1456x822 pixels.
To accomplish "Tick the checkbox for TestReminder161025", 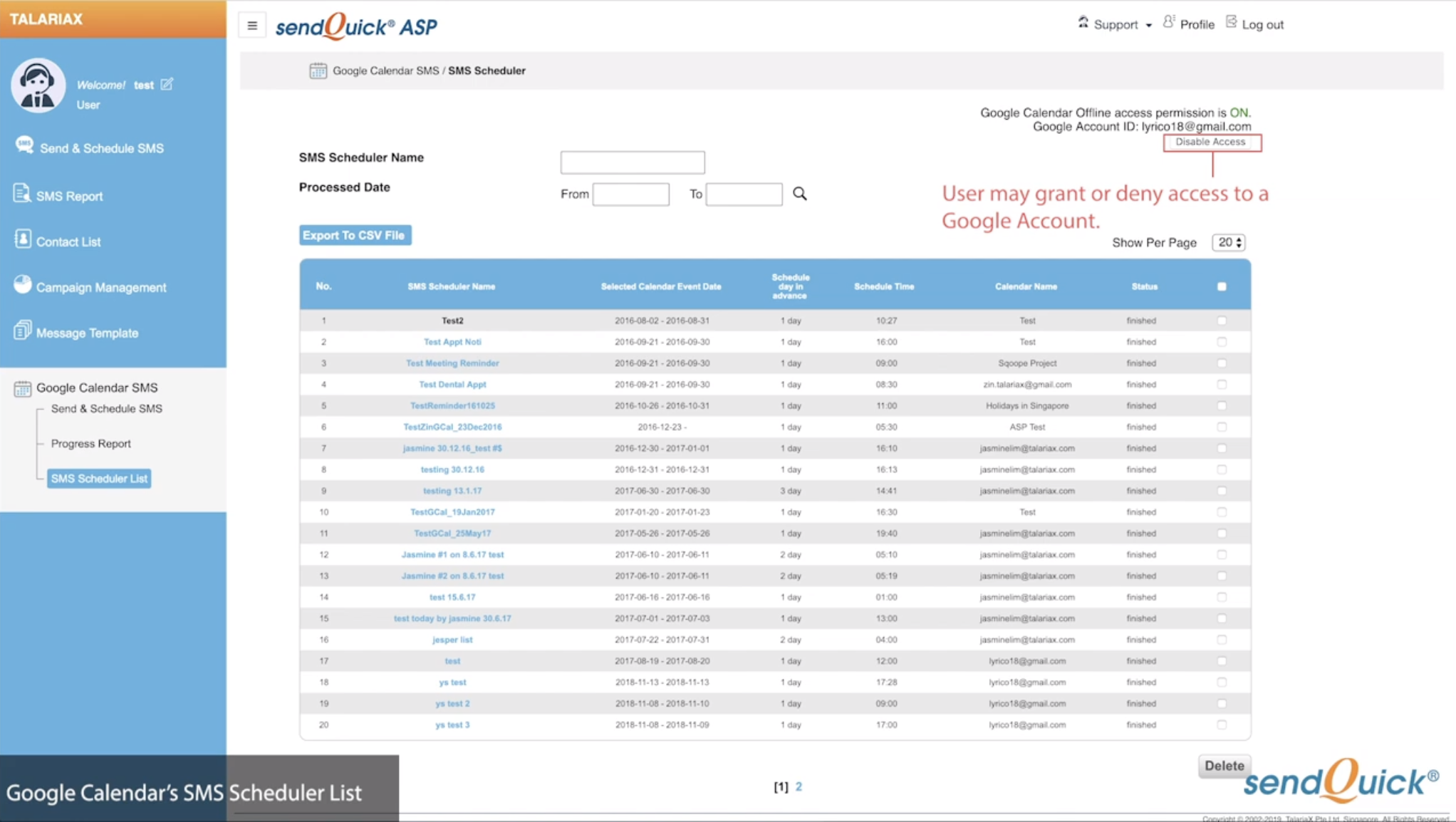I will [1222, 406].
